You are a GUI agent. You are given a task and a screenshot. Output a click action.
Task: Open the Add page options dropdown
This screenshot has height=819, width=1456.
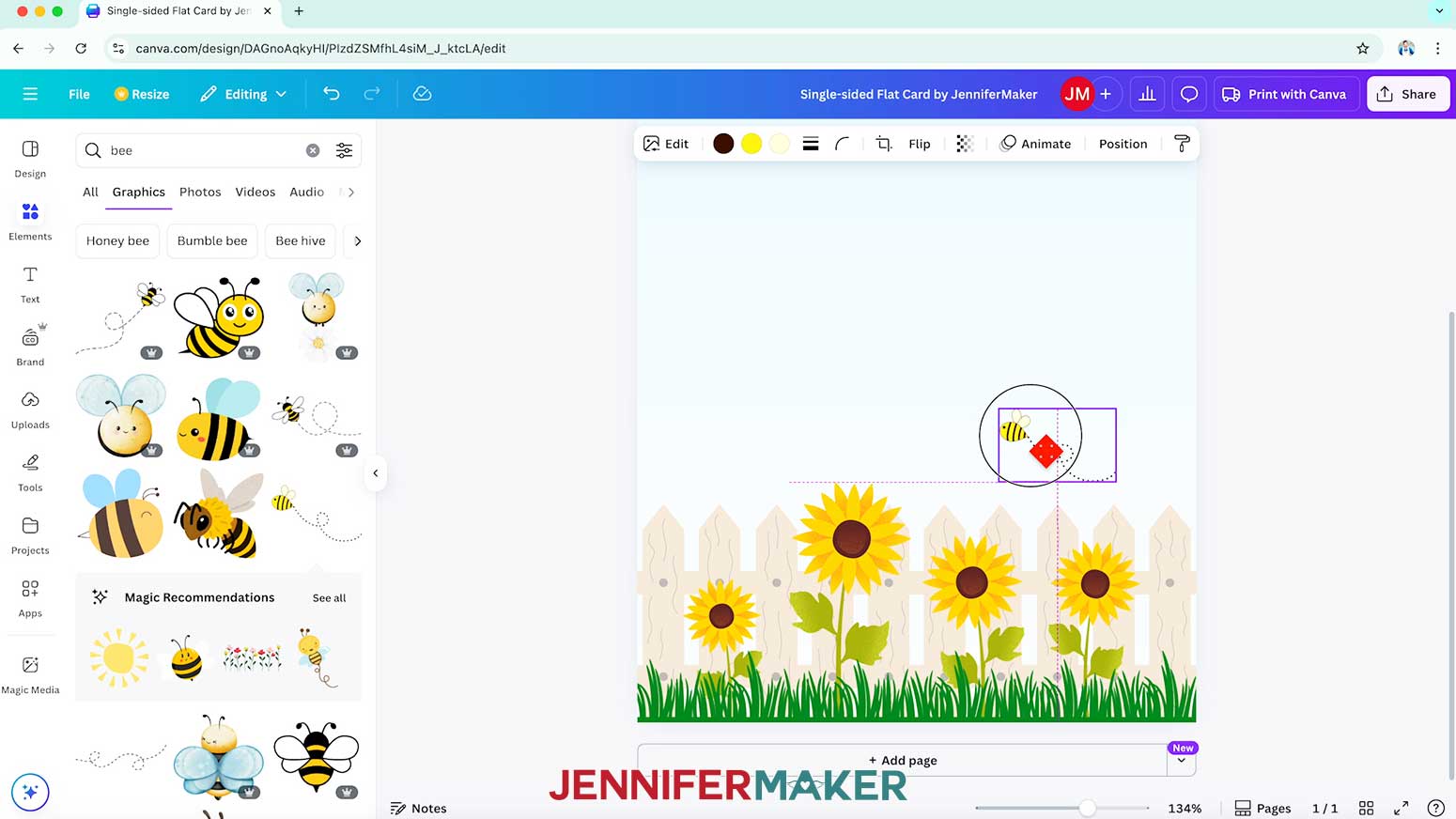coord(1181,760)
